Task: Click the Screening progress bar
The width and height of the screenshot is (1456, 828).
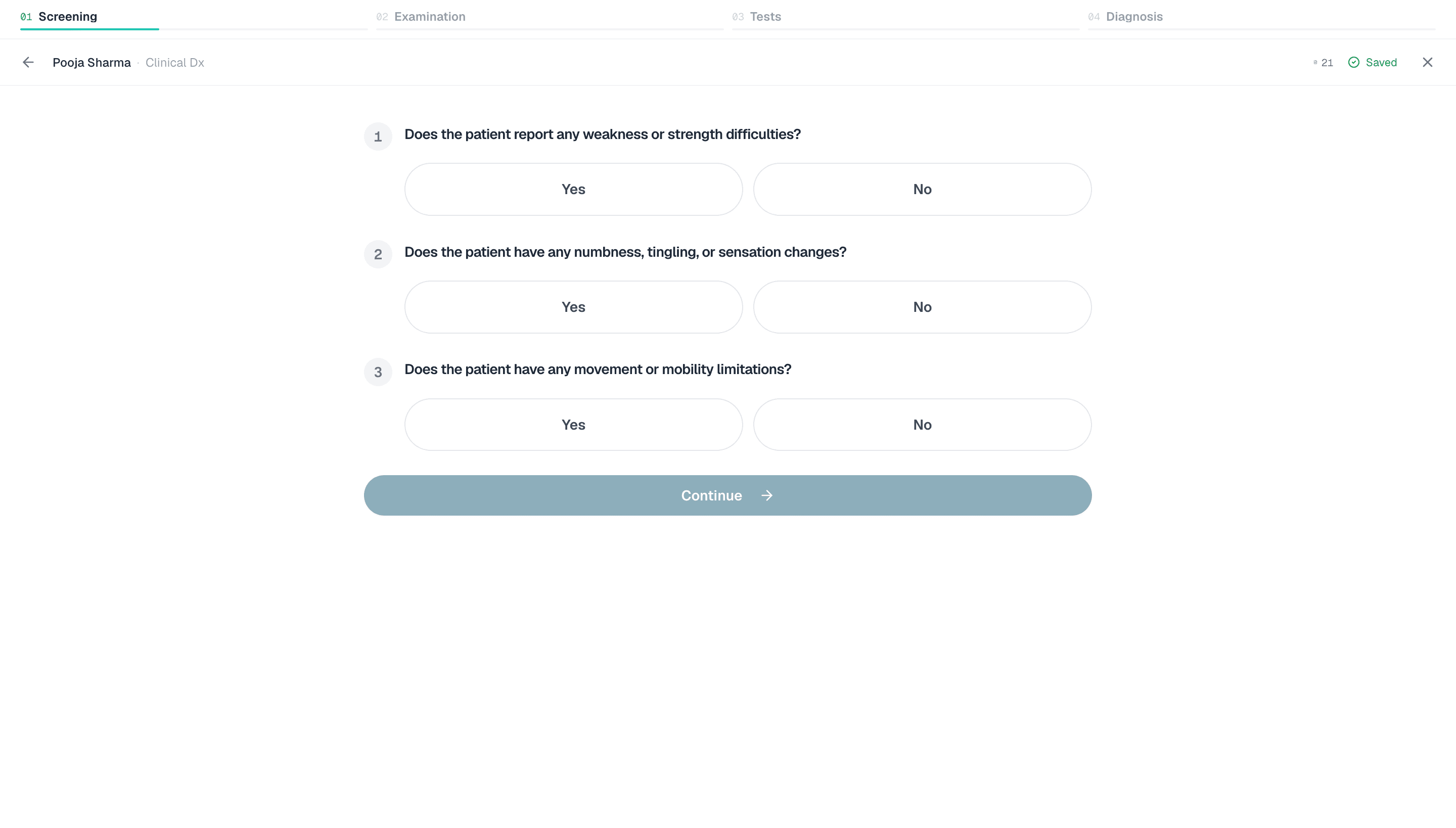Action: [x=194, y=29]
